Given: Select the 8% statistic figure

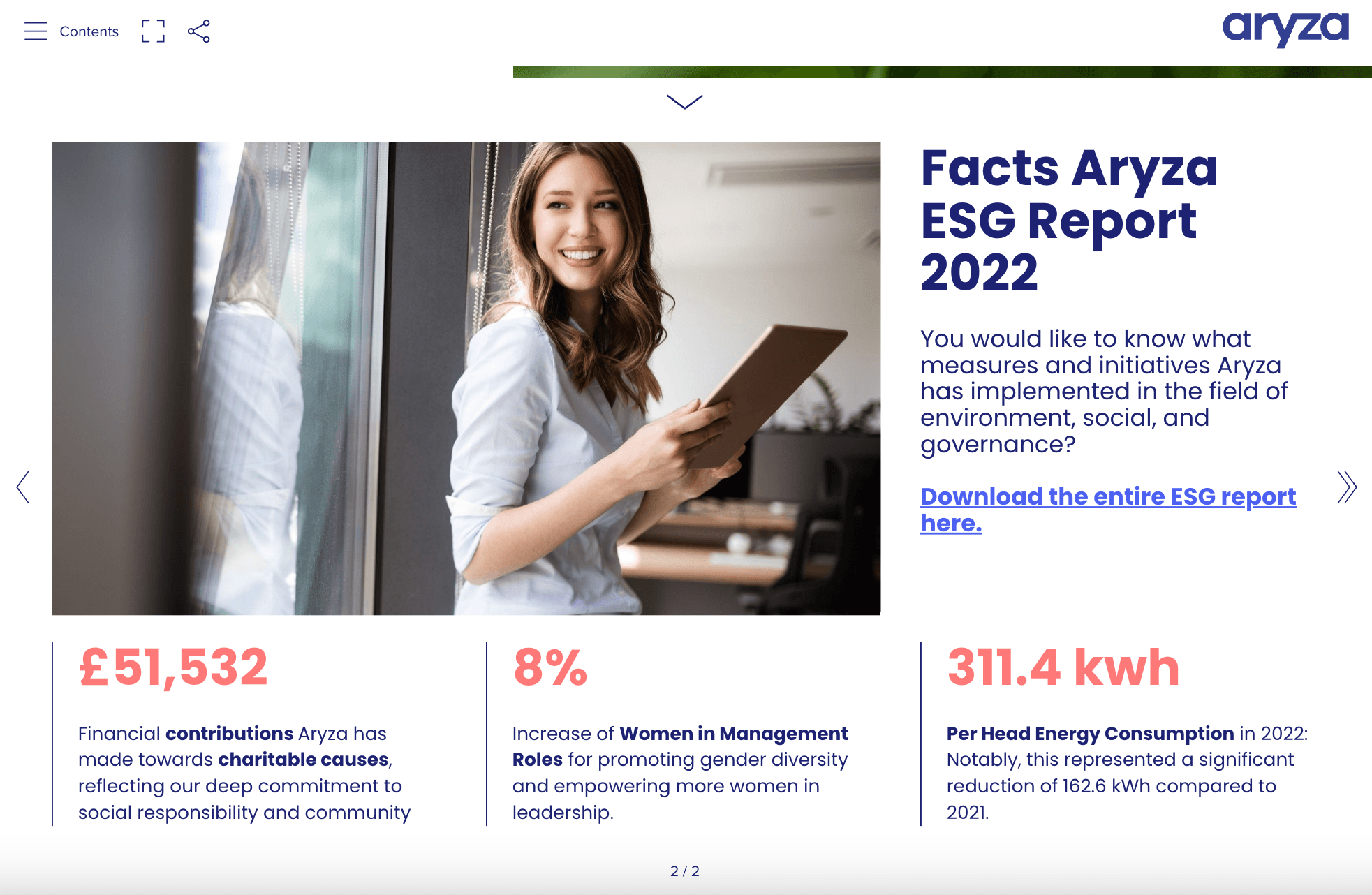Looking at the screenshot, I should point(550,667).
